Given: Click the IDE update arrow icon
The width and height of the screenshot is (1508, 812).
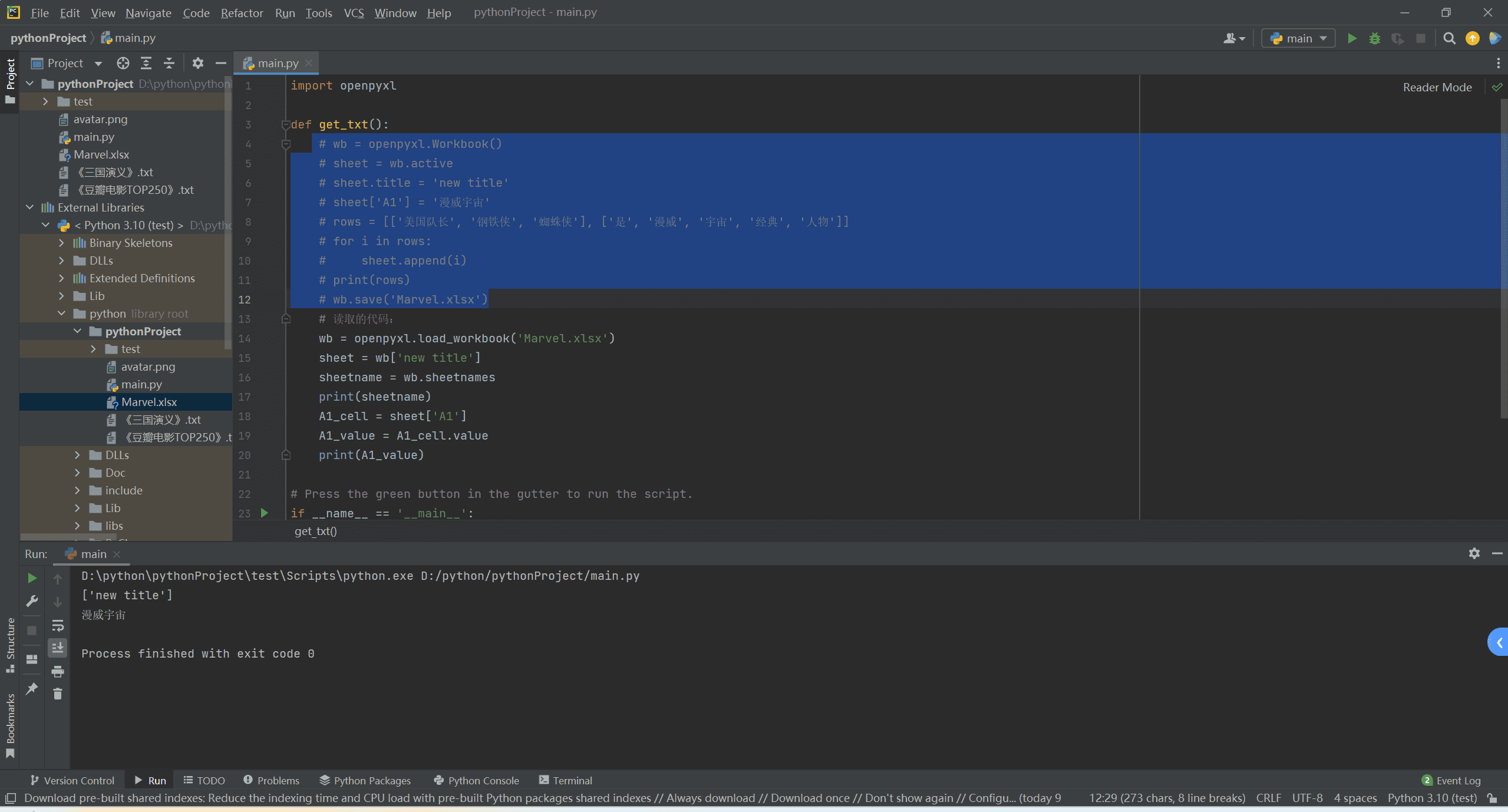Looking at the screenshot, I should tap(1472, 38).
